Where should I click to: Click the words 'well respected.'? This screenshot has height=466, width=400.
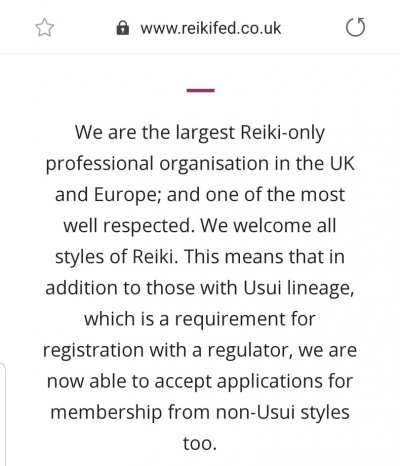[129, 226]
